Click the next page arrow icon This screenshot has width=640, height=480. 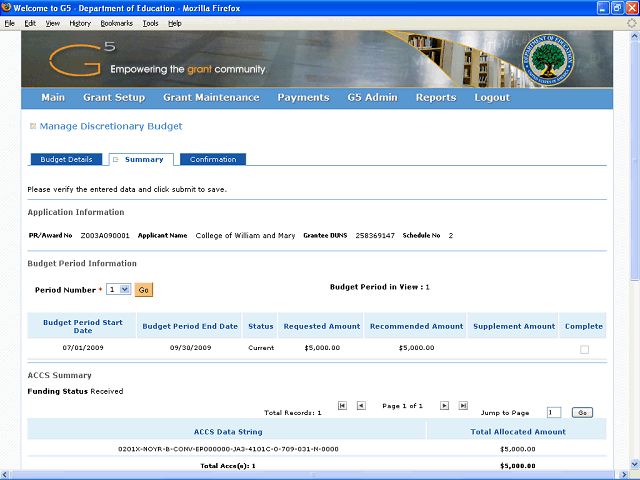[445, 406]
